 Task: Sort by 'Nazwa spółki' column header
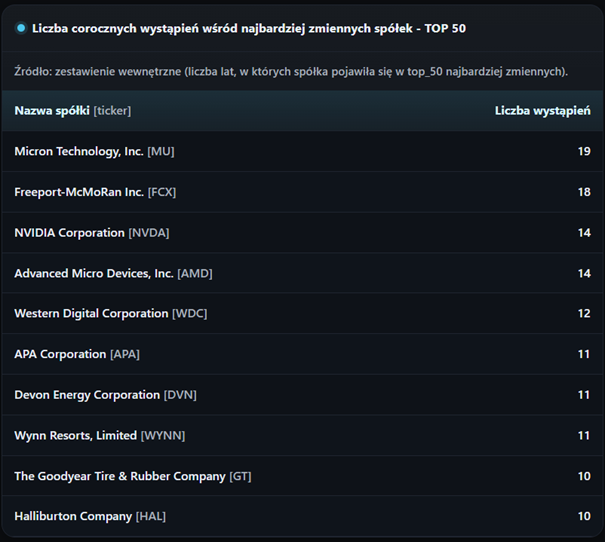(72, 110)
